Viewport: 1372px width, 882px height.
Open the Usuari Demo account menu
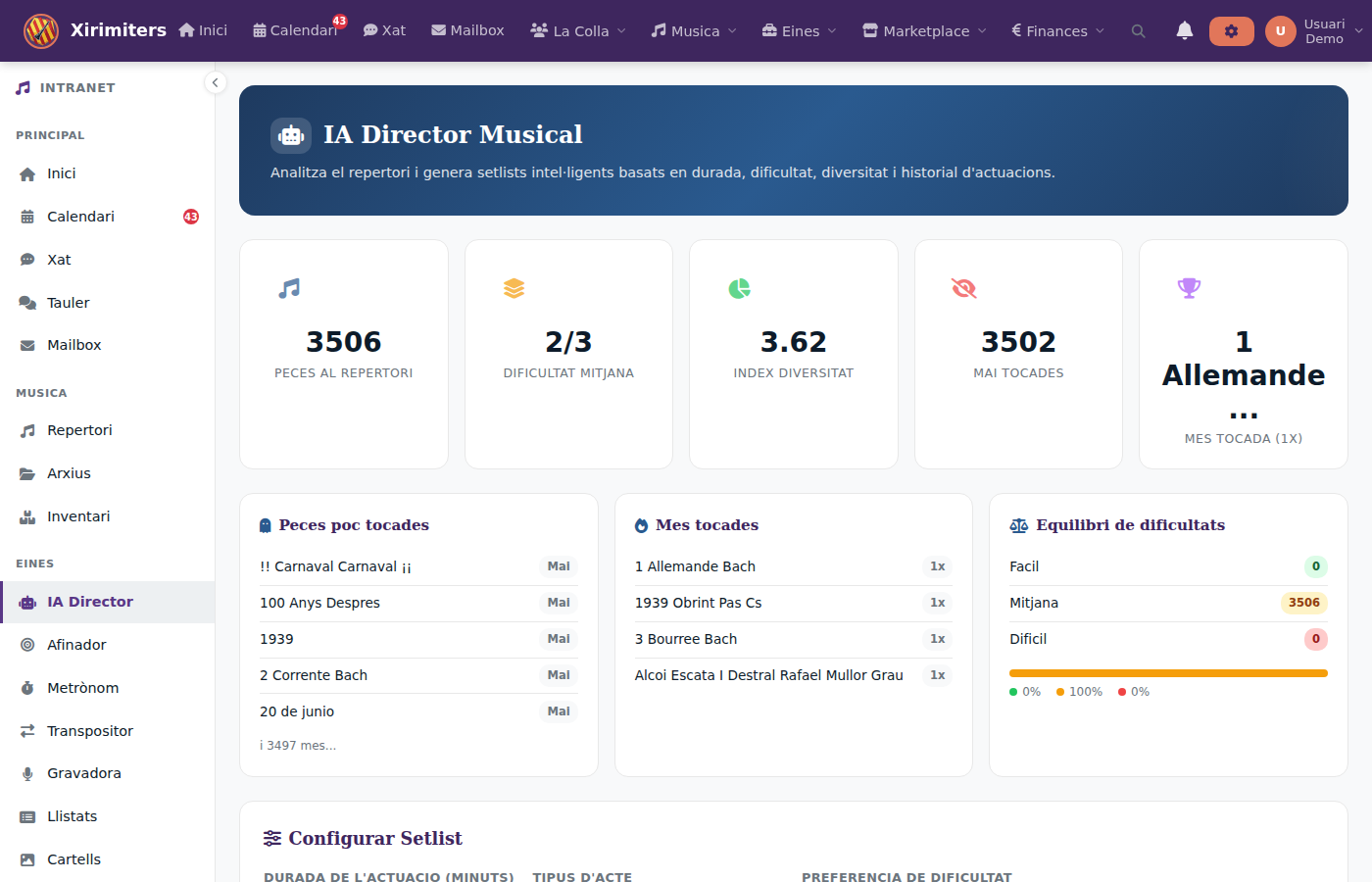tap(1313, 31)
